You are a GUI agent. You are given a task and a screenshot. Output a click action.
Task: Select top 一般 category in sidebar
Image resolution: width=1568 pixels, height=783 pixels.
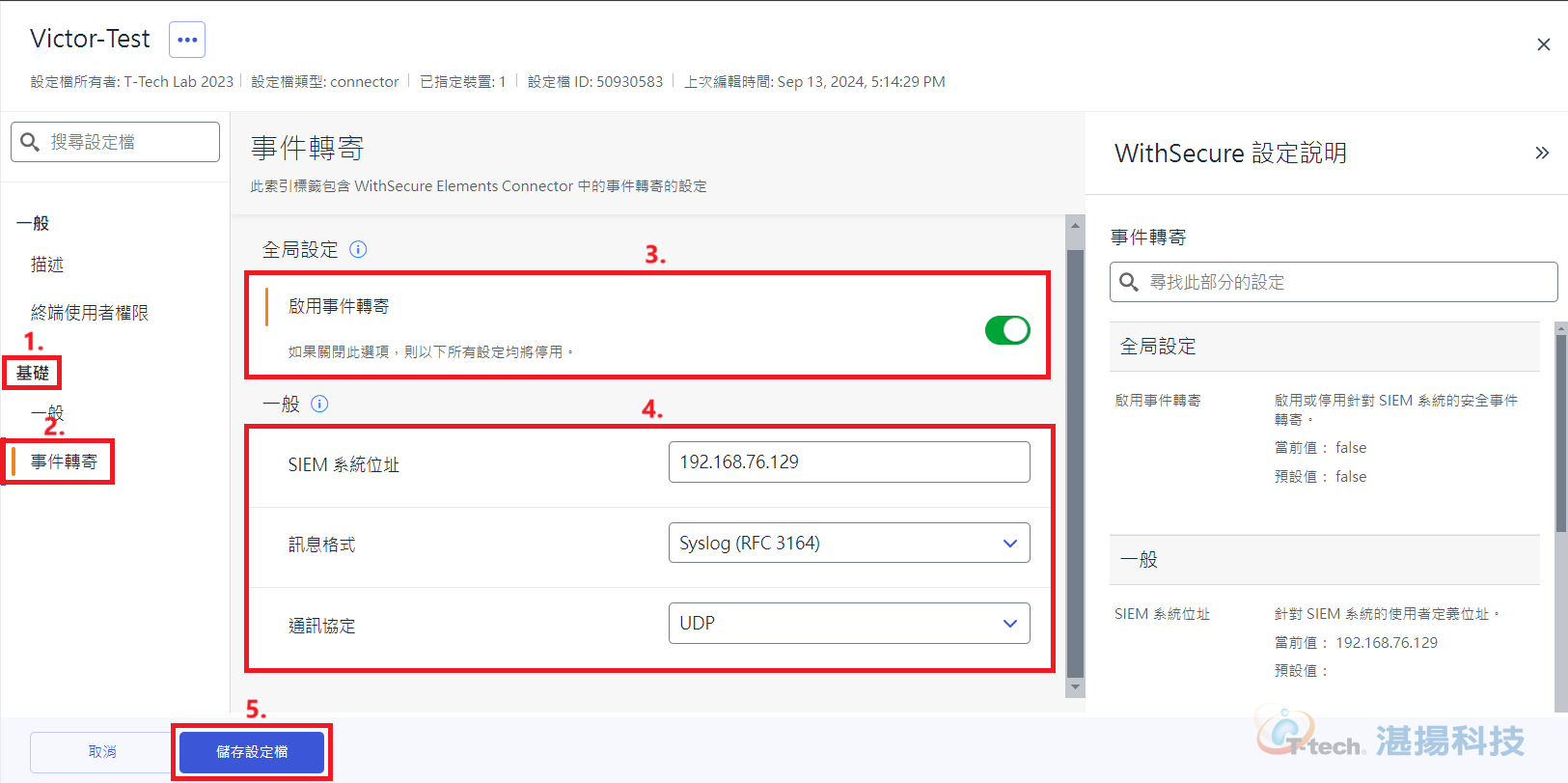click(x=33, y=223)
